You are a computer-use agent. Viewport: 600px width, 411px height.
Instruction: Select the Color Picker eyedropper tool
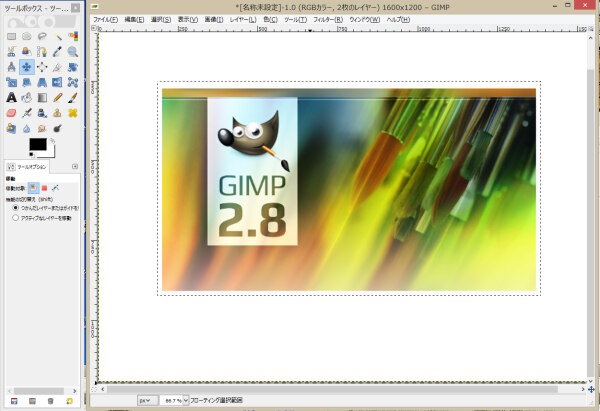(x=57, y=52)
